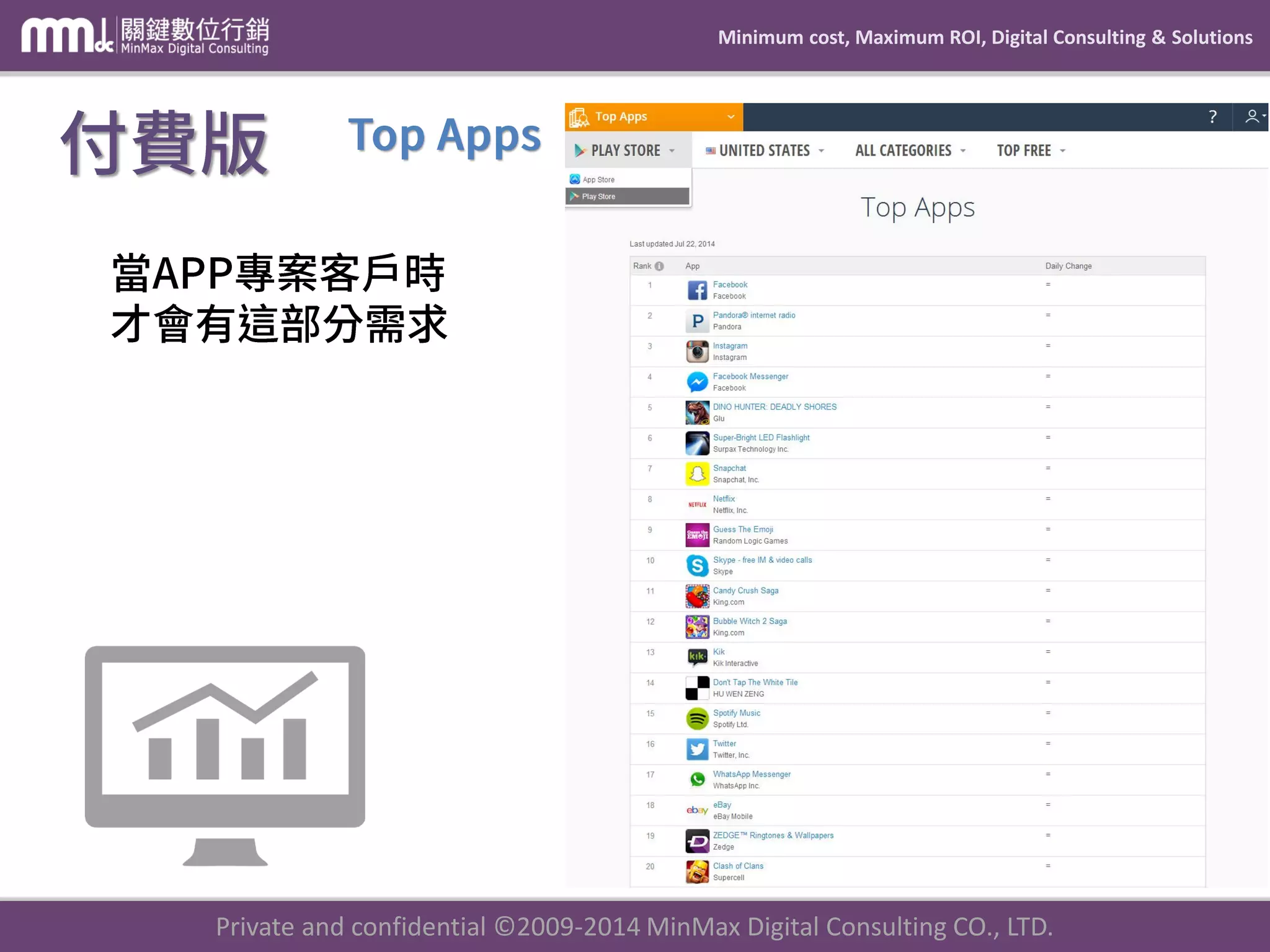The width and height of the screenshot is (1270, 952).
Task: Click the Snapchat ghost icon
Action: (x=697, y=474)
